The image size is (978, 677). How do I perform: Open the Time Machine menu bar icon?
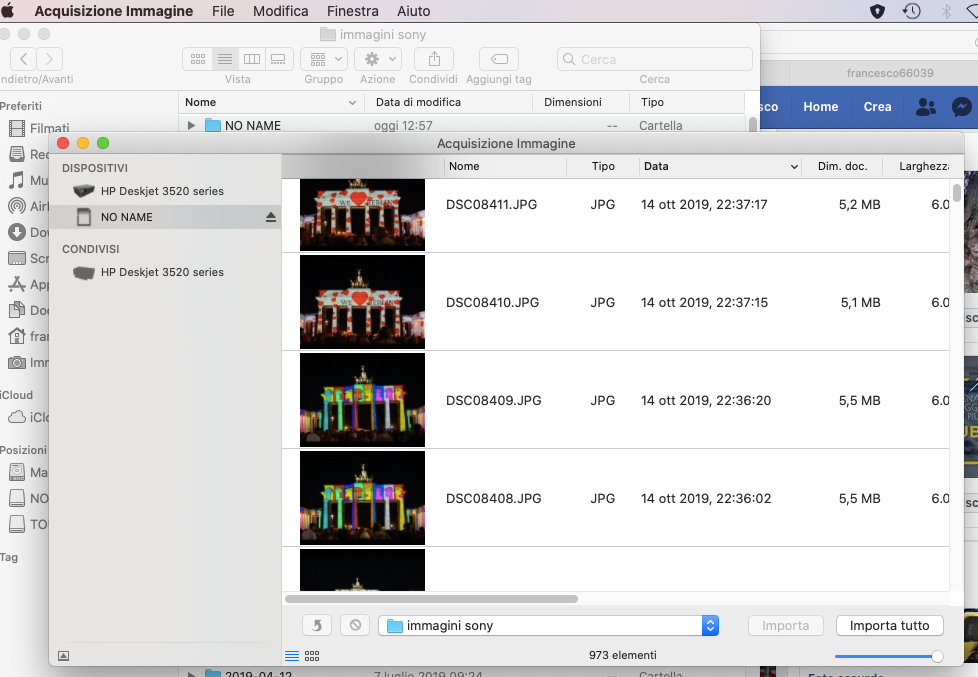coord(911,11)
